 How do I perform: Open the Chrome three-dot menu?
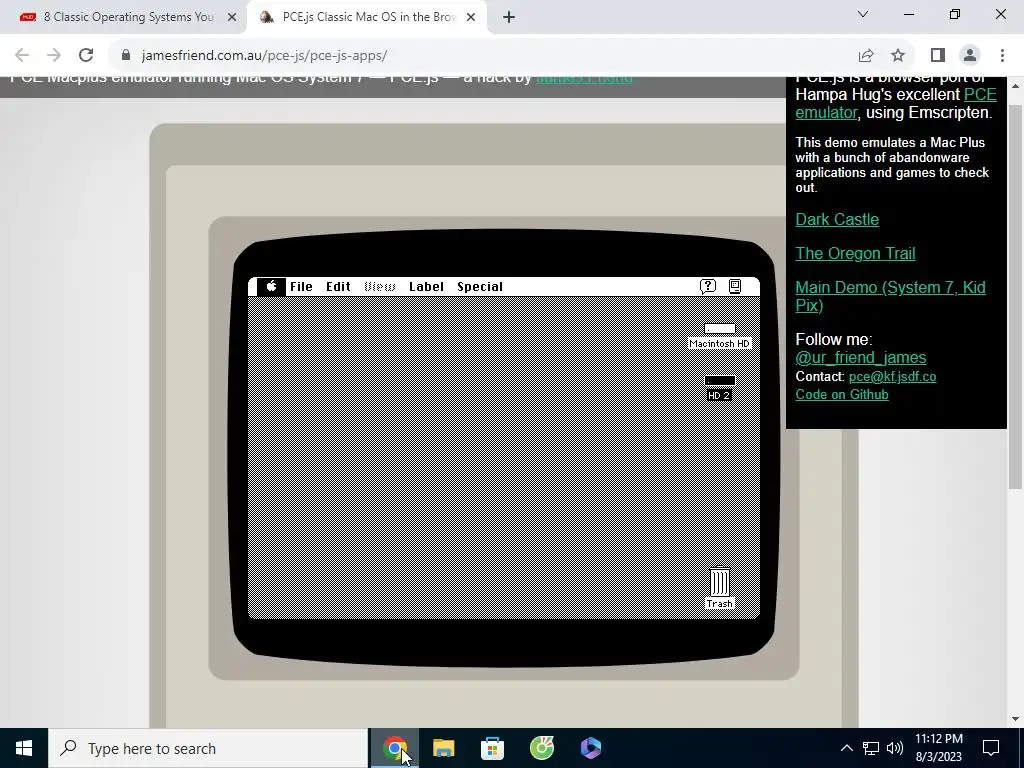coord(1002,56)
